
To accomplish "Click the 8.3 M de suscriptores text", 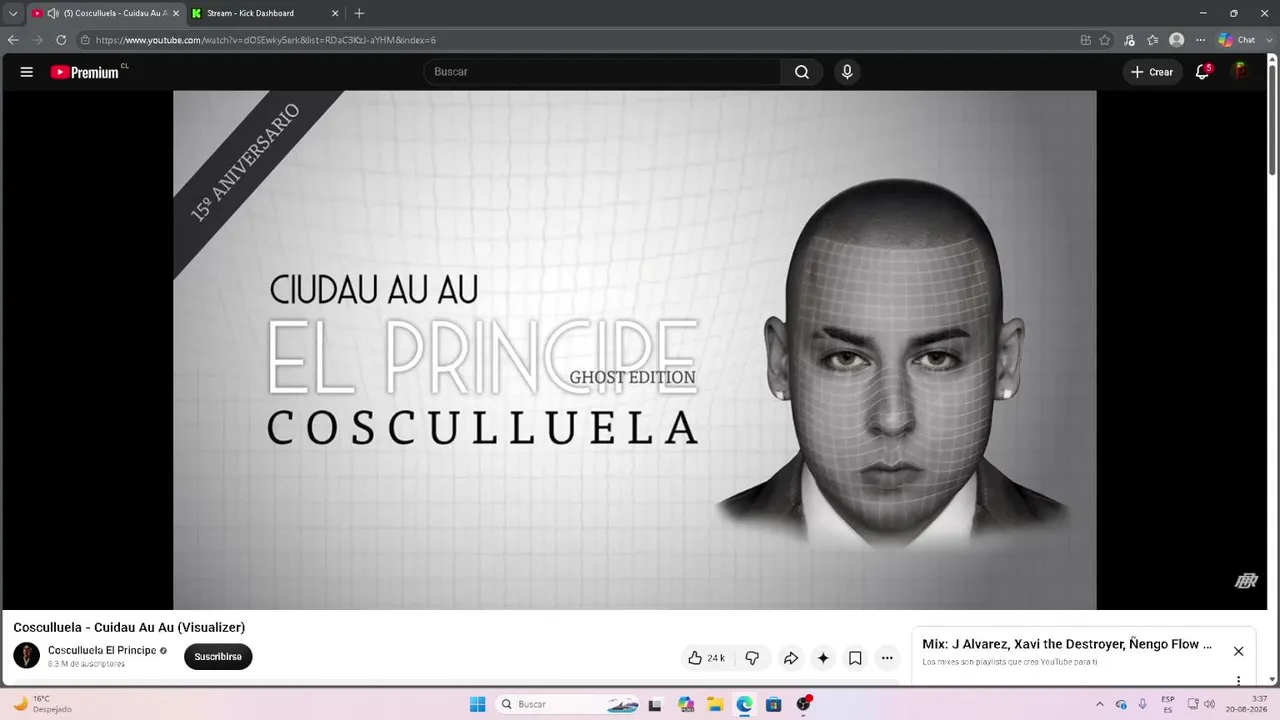I will (86, 664).
